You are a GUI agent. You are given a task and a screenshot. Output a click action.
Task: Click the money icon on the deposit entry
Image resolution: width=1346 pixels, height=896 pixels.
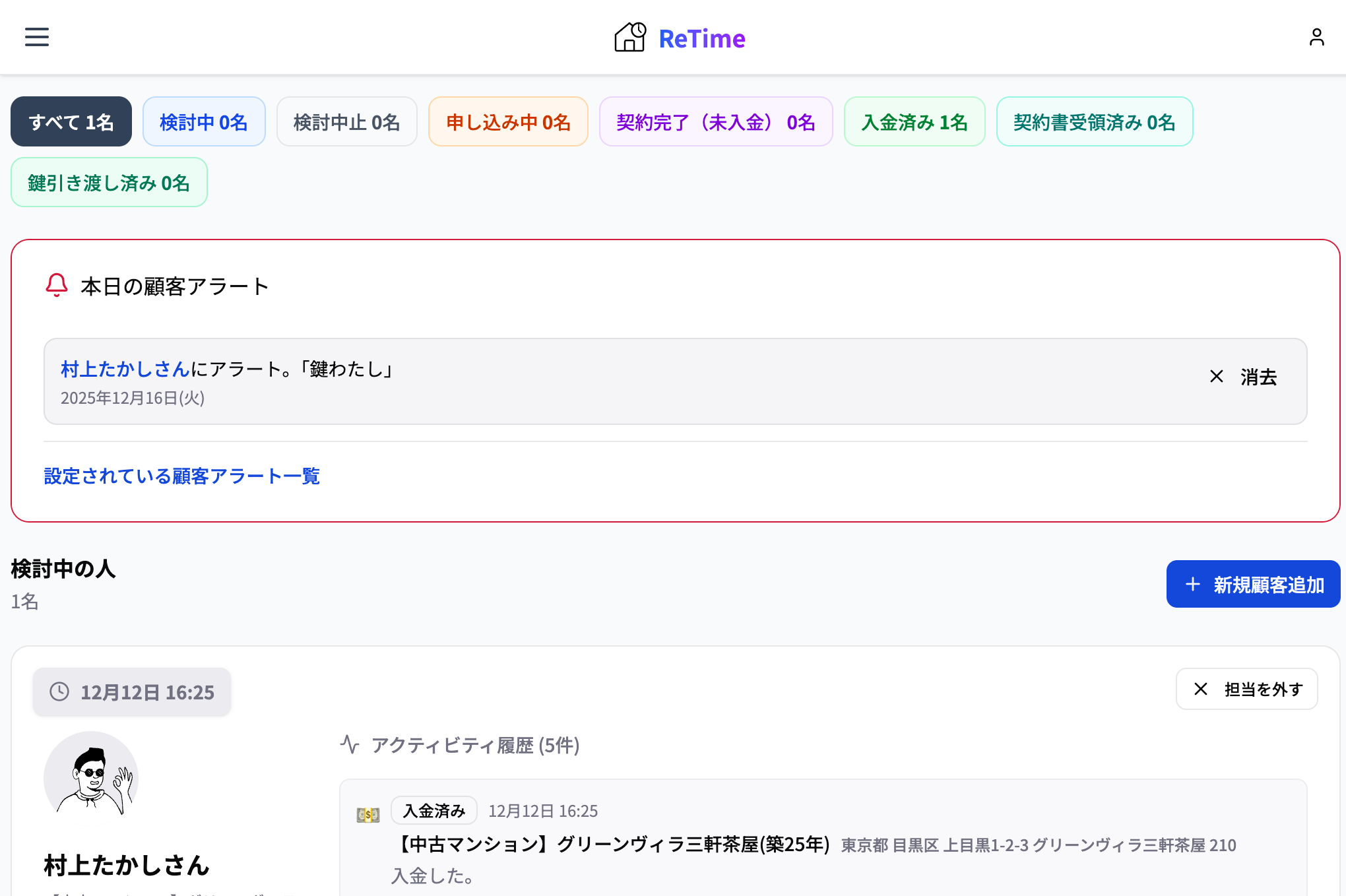tap(368, 814)
